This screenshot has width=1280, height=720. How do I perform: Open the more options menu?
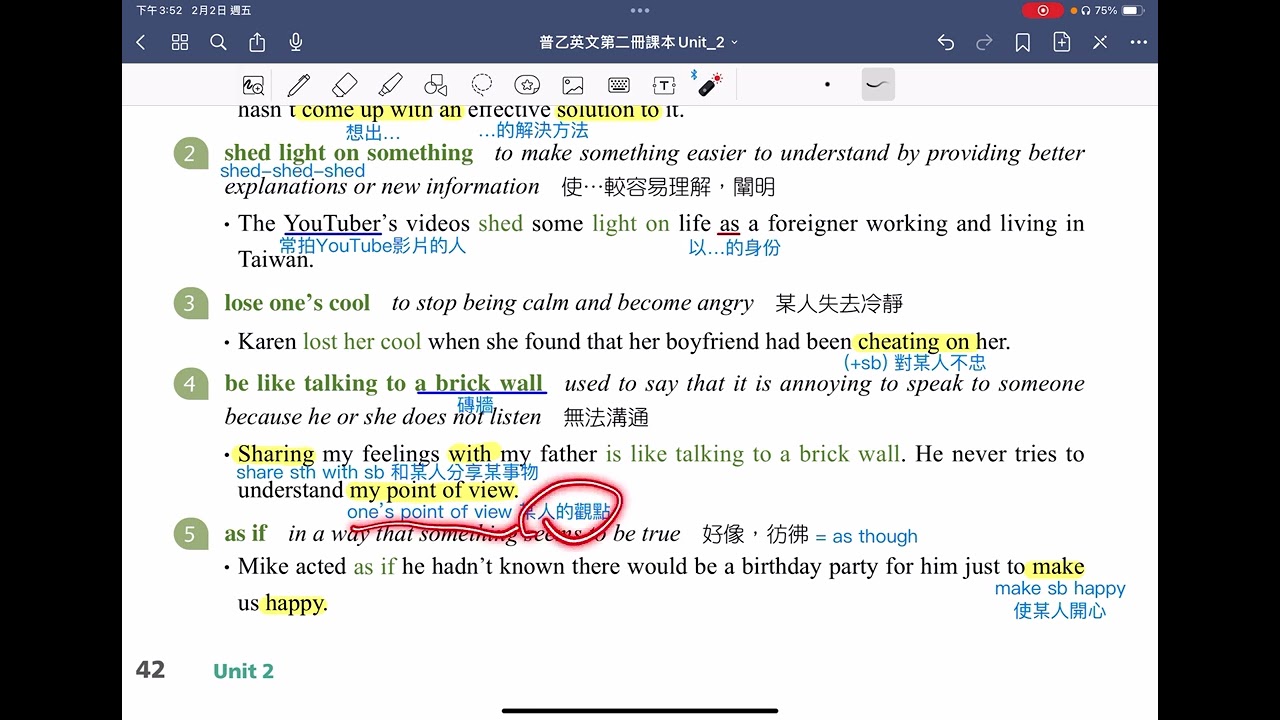[1138, 42]
